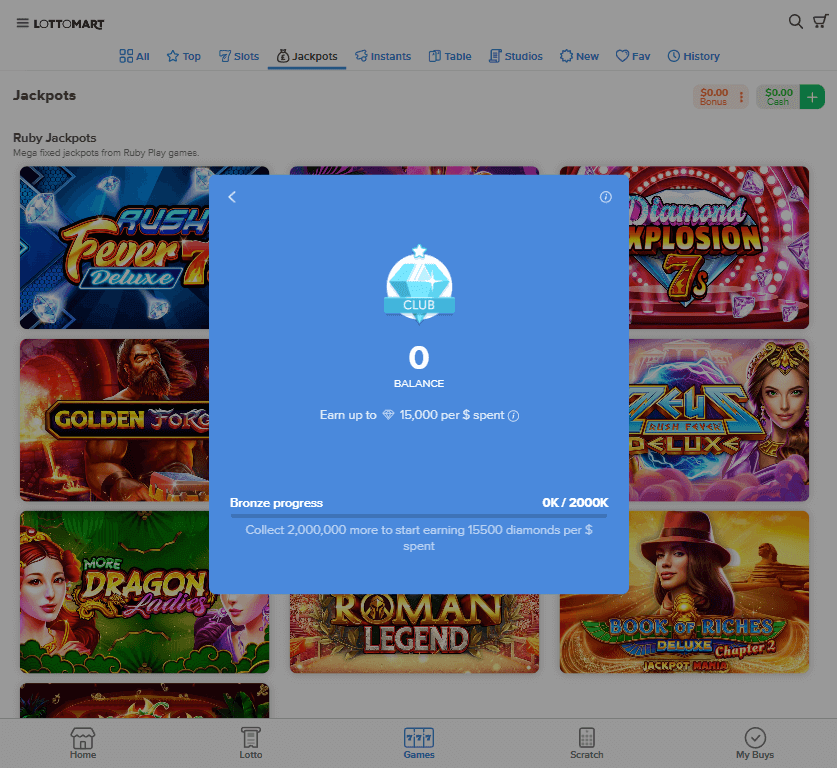This screenshot has height=768, width=837.
Task: Open Diamond Explosion 7s game
Action: coord(719,248)
